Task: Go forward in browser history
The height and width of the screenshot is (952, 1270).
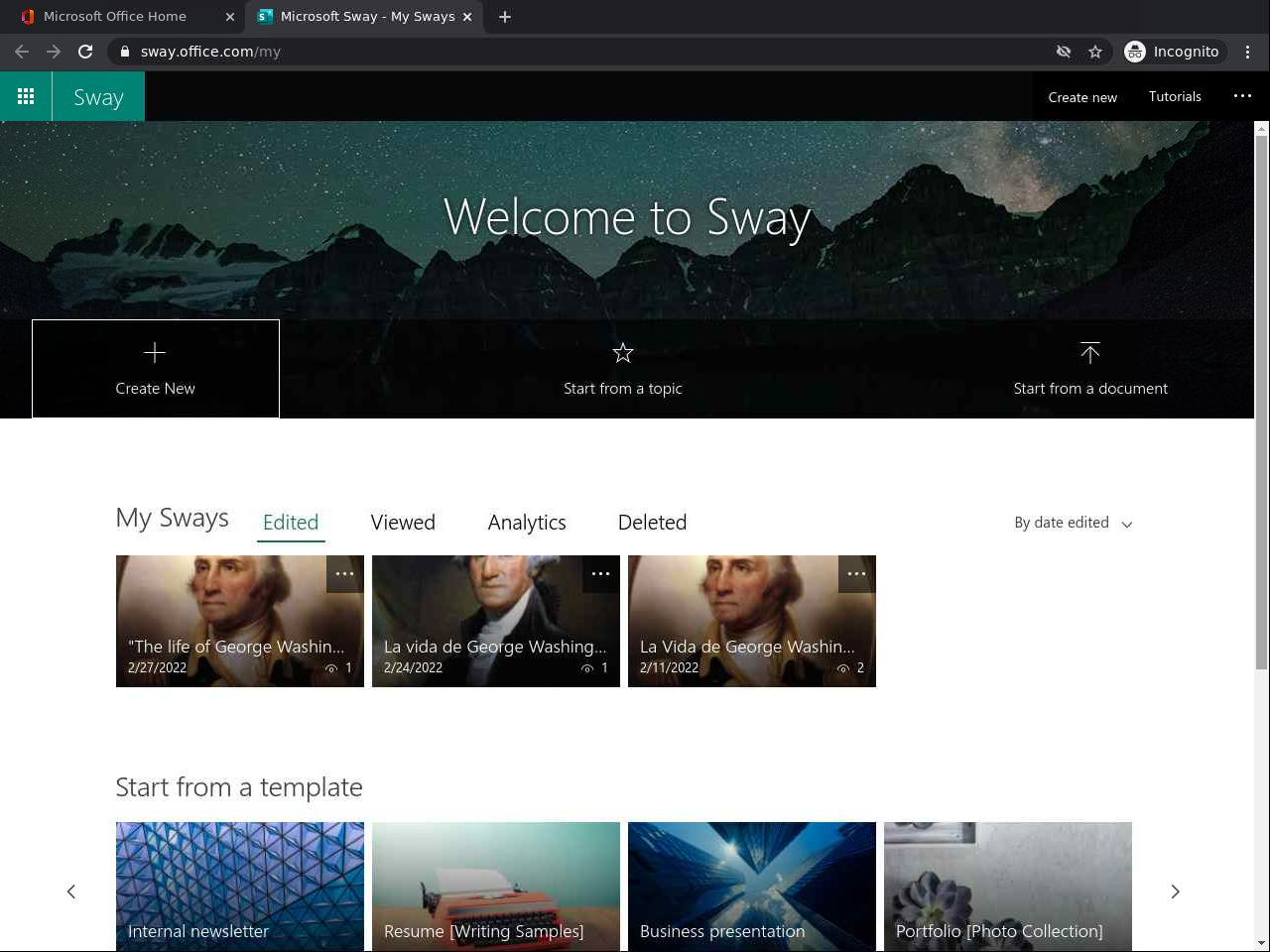Action: tap(54, 52)
